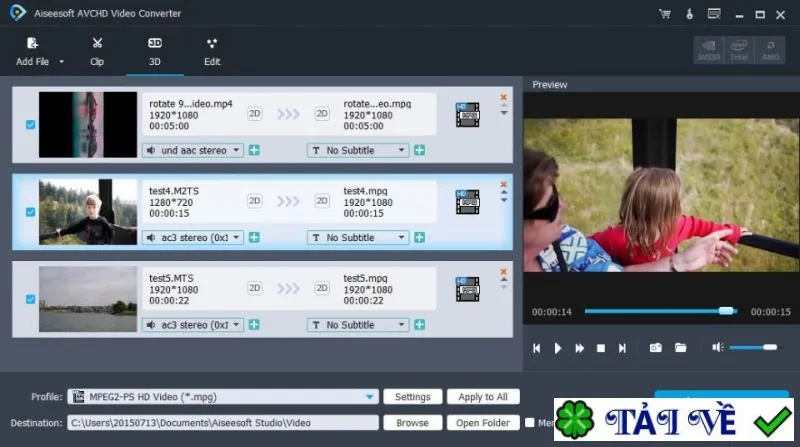Screen dimensions: 800x447
Task: Open the 'und aac stereo' audio track dropdown
Action: [193, 151]
